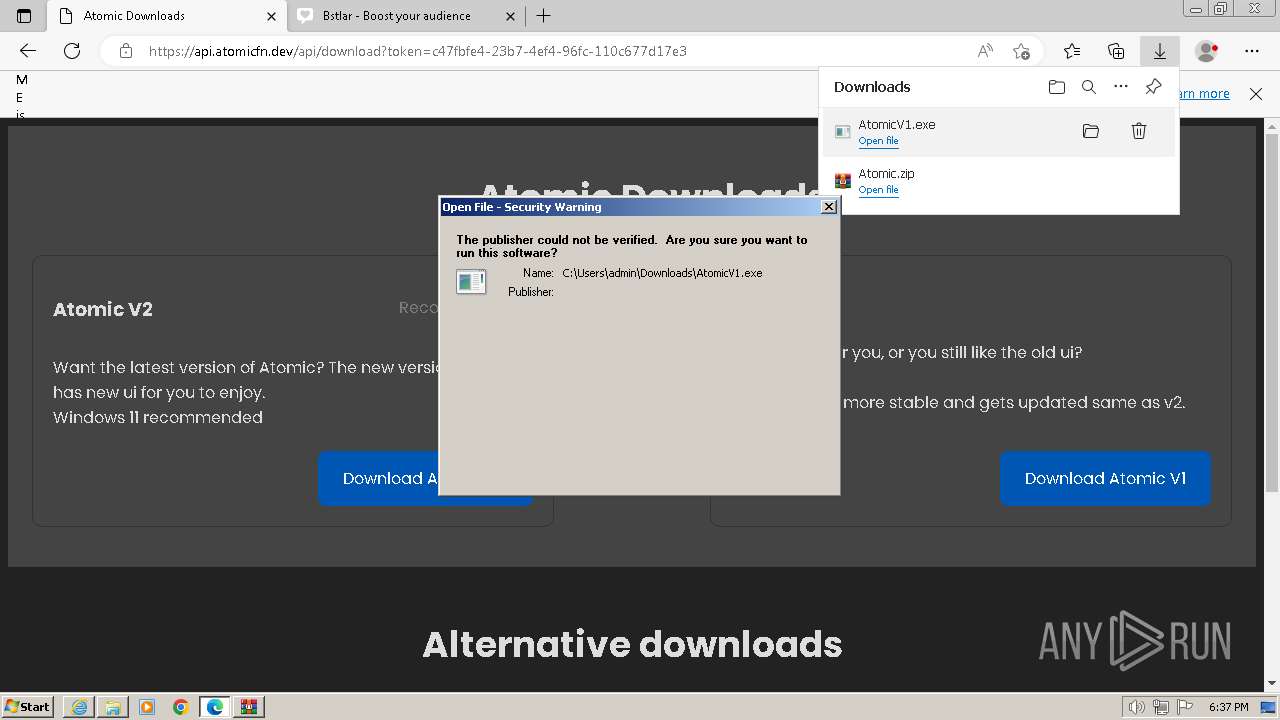Screen dimensions: 1280x720
Task: Open the media player from the taskbar
Action: tap(147, 707)
